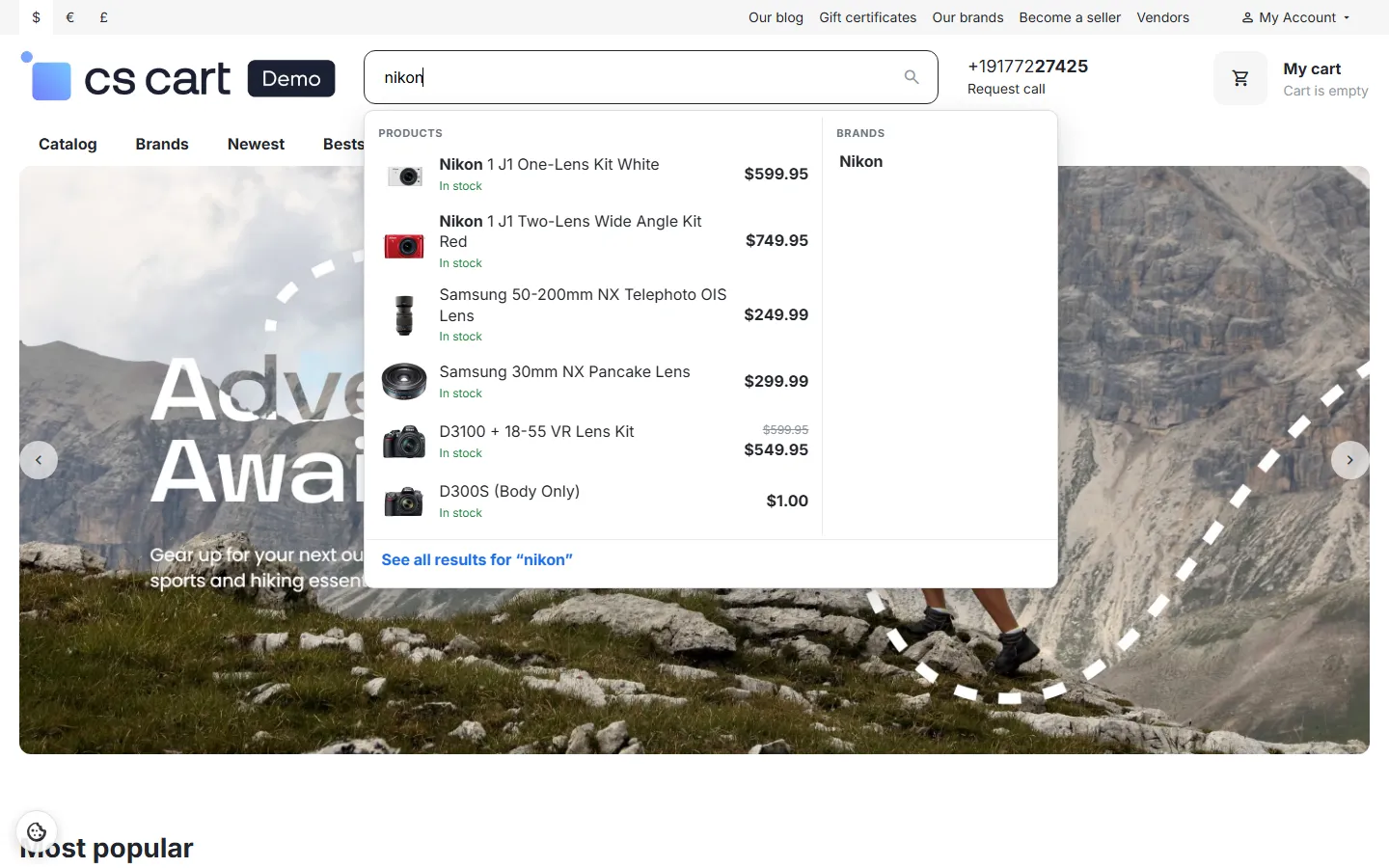
Task: Click the $749.95 price
Action: click(x=776, y=240)
